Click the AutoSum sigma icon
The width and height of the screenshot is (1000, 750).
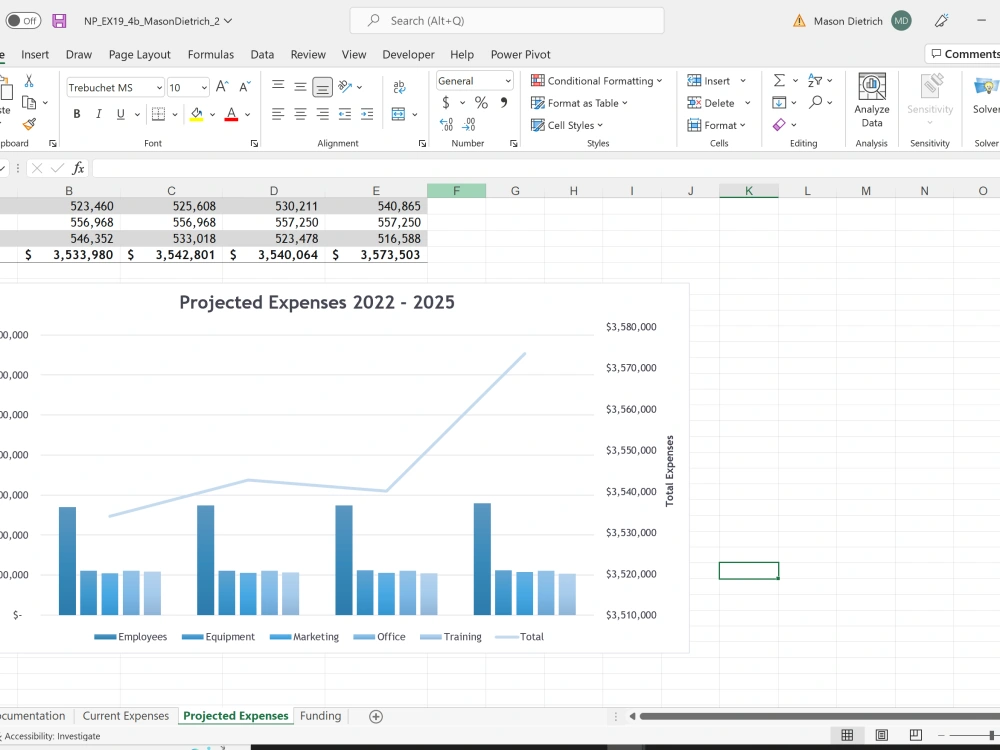point(779,80)
